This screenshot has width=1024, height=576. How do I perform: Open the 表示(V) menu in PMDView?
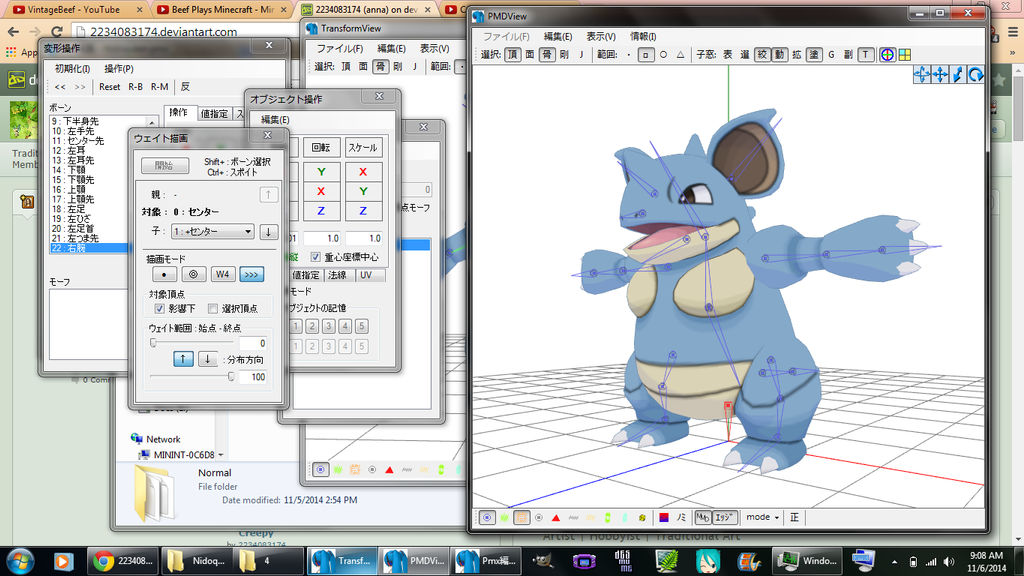pos(601,36)
